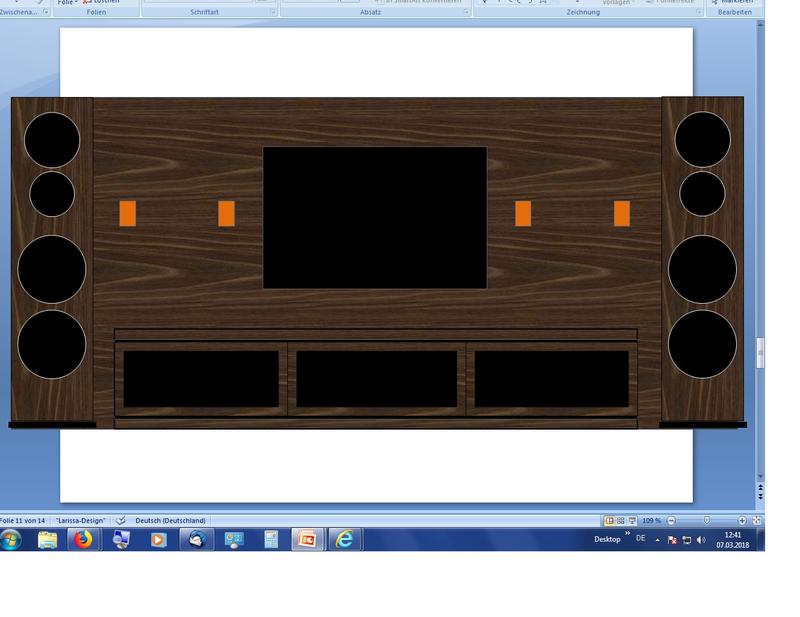800x617 pixels.
Task: Select the right black drawer panel of the cabinet
Action: [x=552, y=379]
